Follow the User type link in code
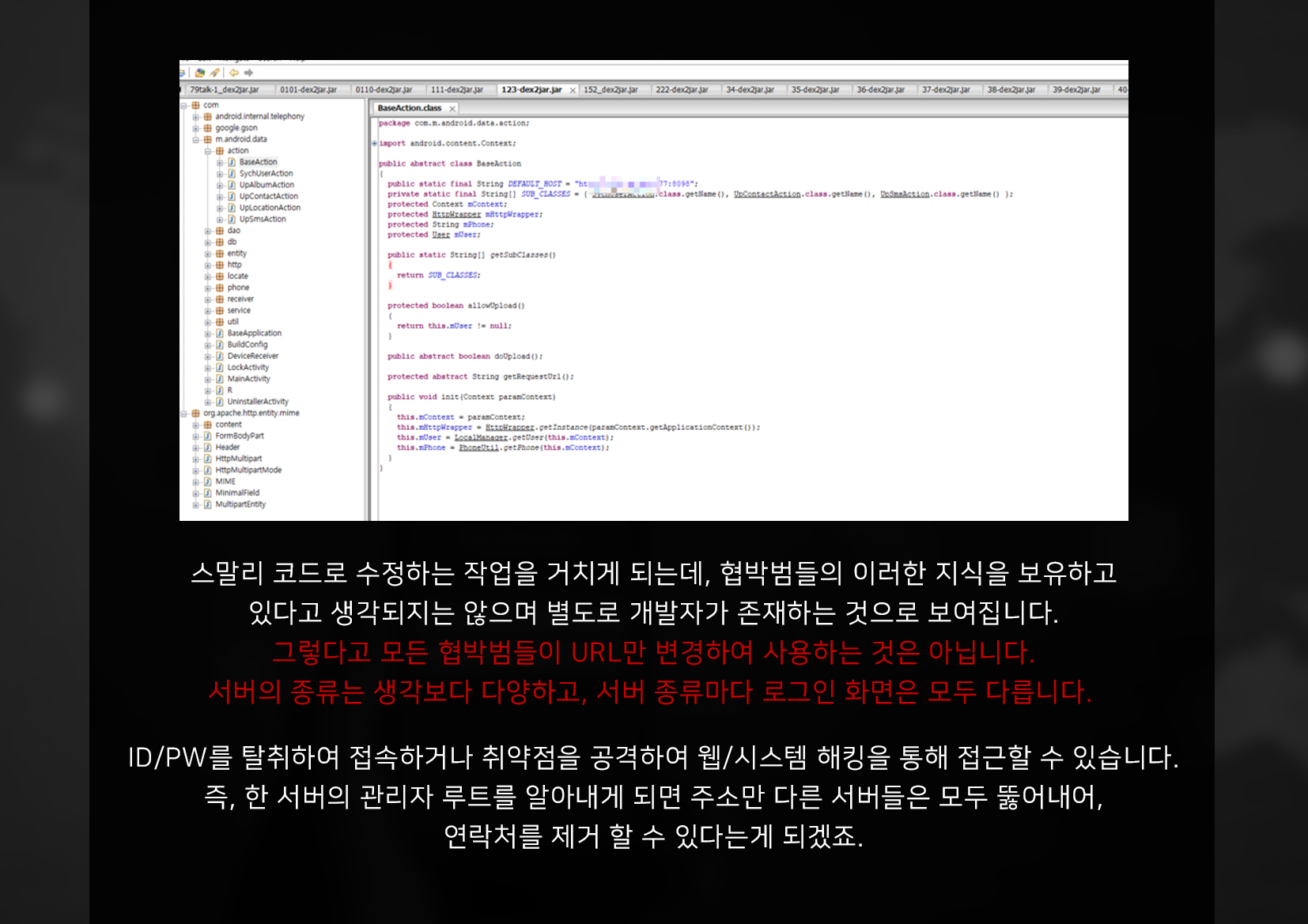This screenshot has height=924, width=1308. (x=440, y=235)
